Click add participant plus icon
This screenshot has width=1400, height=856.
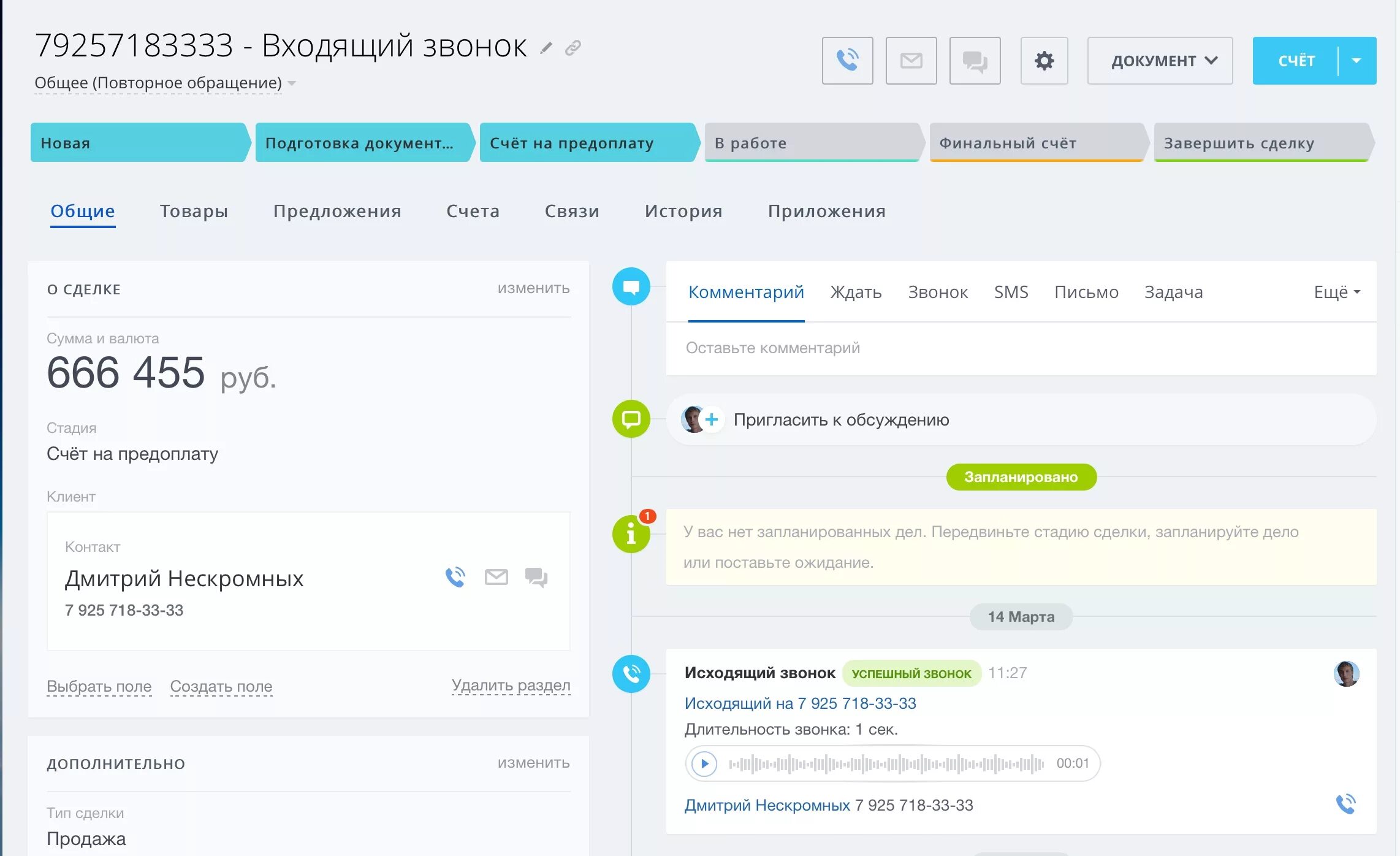coord(711,419)
